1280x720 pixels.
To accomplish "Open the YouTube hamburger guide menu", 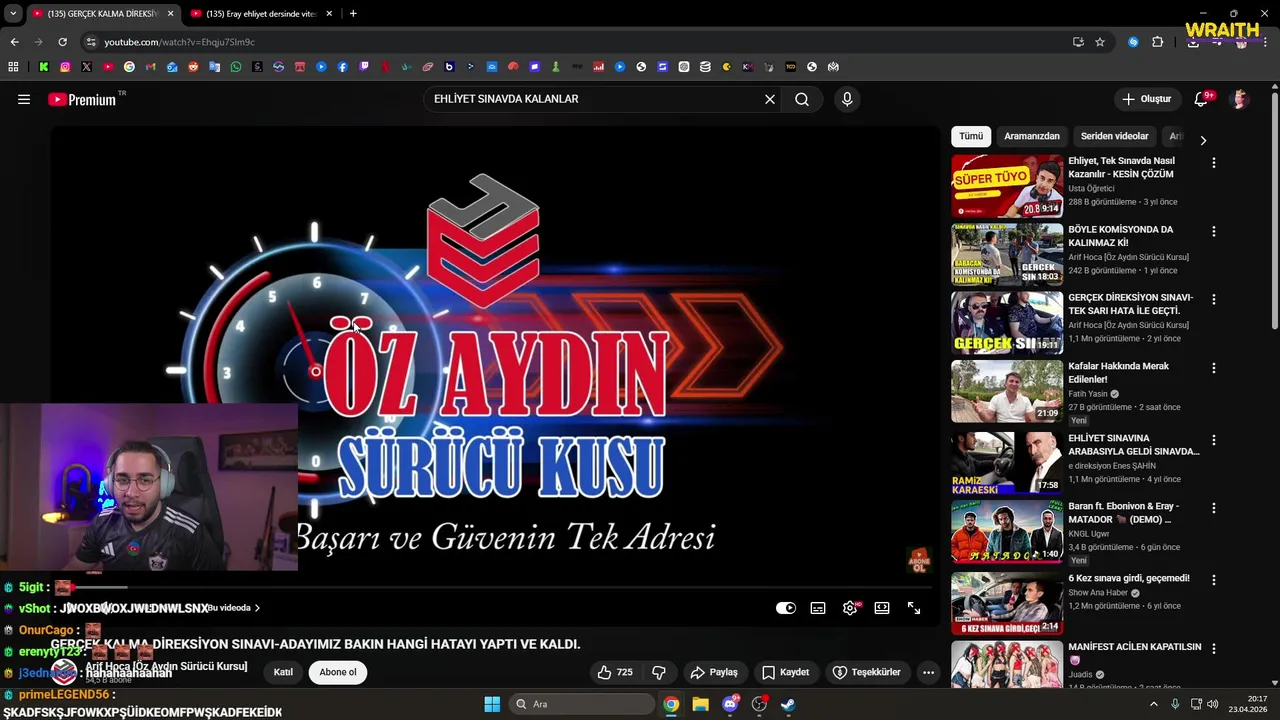I will point(24,99).
